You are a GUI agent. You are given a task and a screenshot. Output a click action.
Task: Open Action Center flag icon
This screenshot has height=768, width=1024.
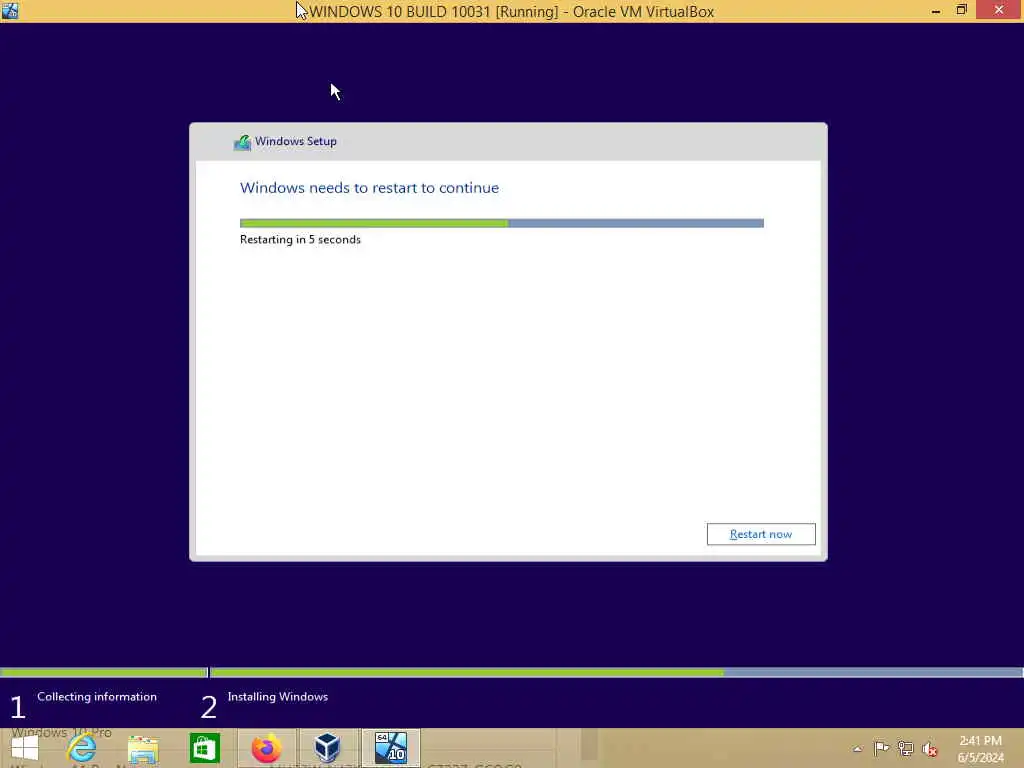881,748
